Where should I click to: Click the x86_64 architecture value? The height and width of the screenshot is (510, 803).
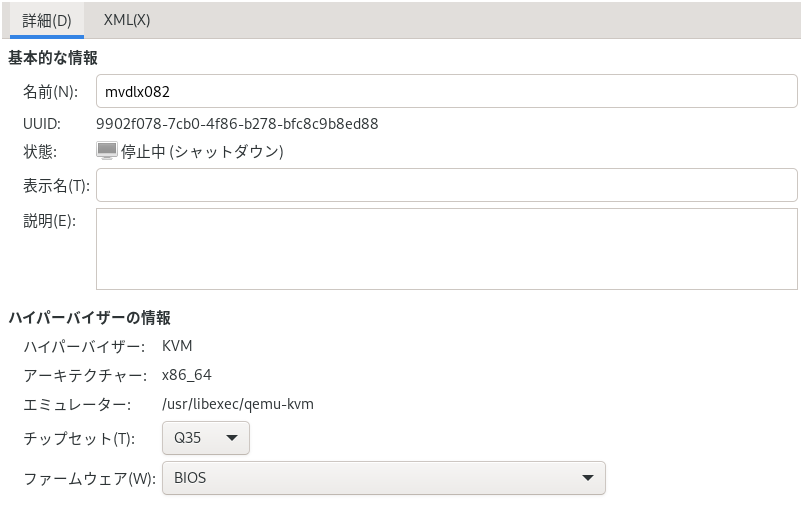[x=187, y=375]
